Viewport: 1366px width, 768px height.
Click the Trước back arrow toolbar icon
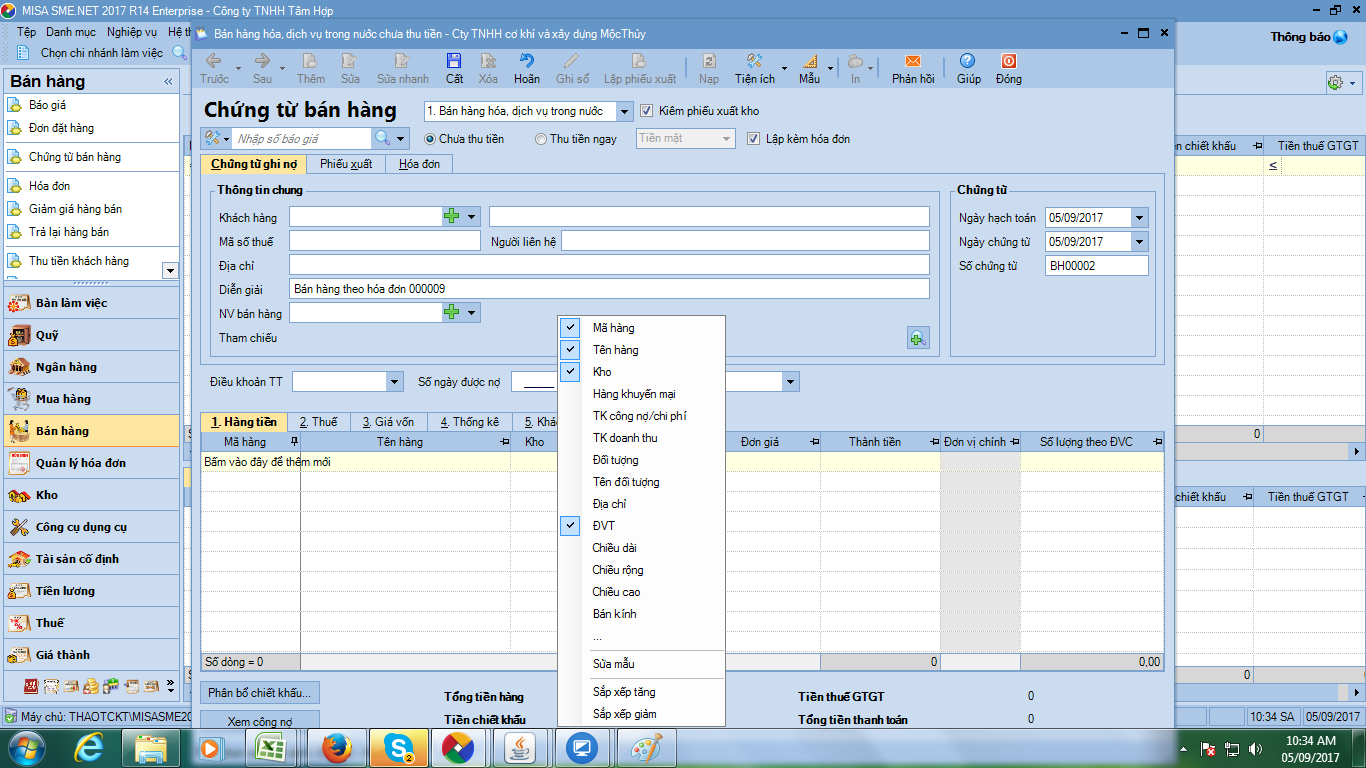click(213, 61)
